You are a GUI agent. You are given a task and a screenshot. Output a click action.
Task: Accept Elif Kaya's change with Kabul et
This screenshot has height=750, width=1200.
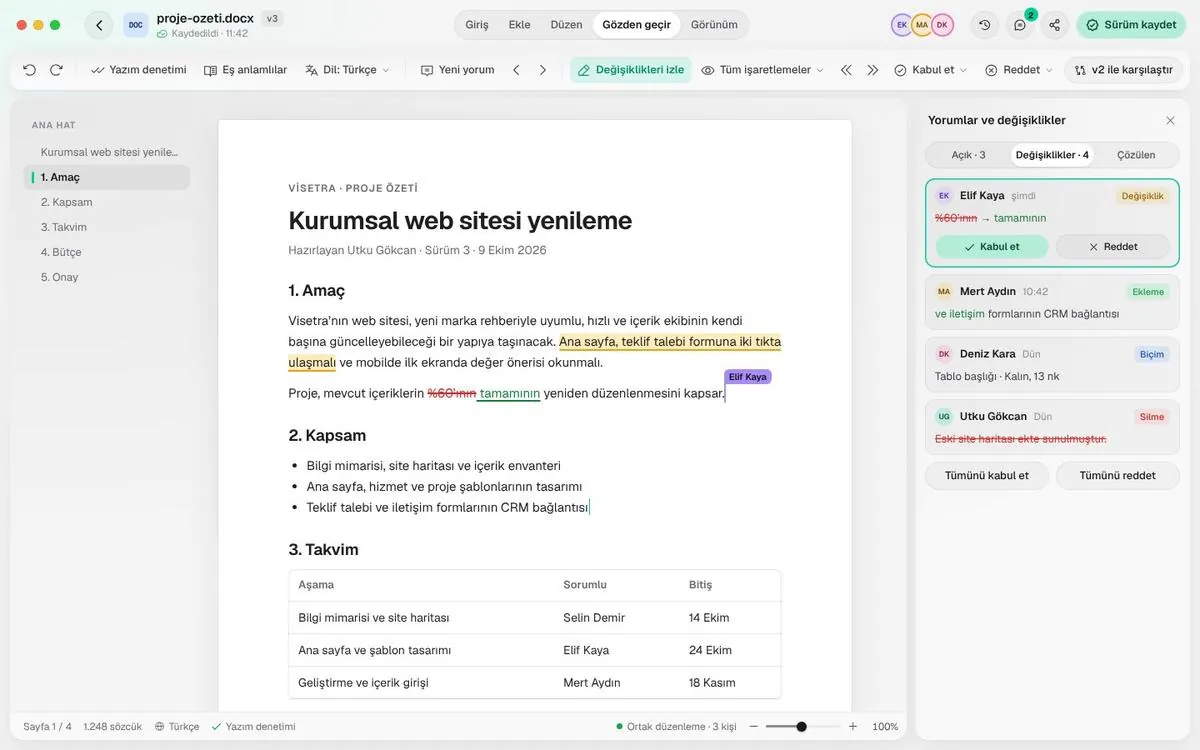click(x=992, y=247)
